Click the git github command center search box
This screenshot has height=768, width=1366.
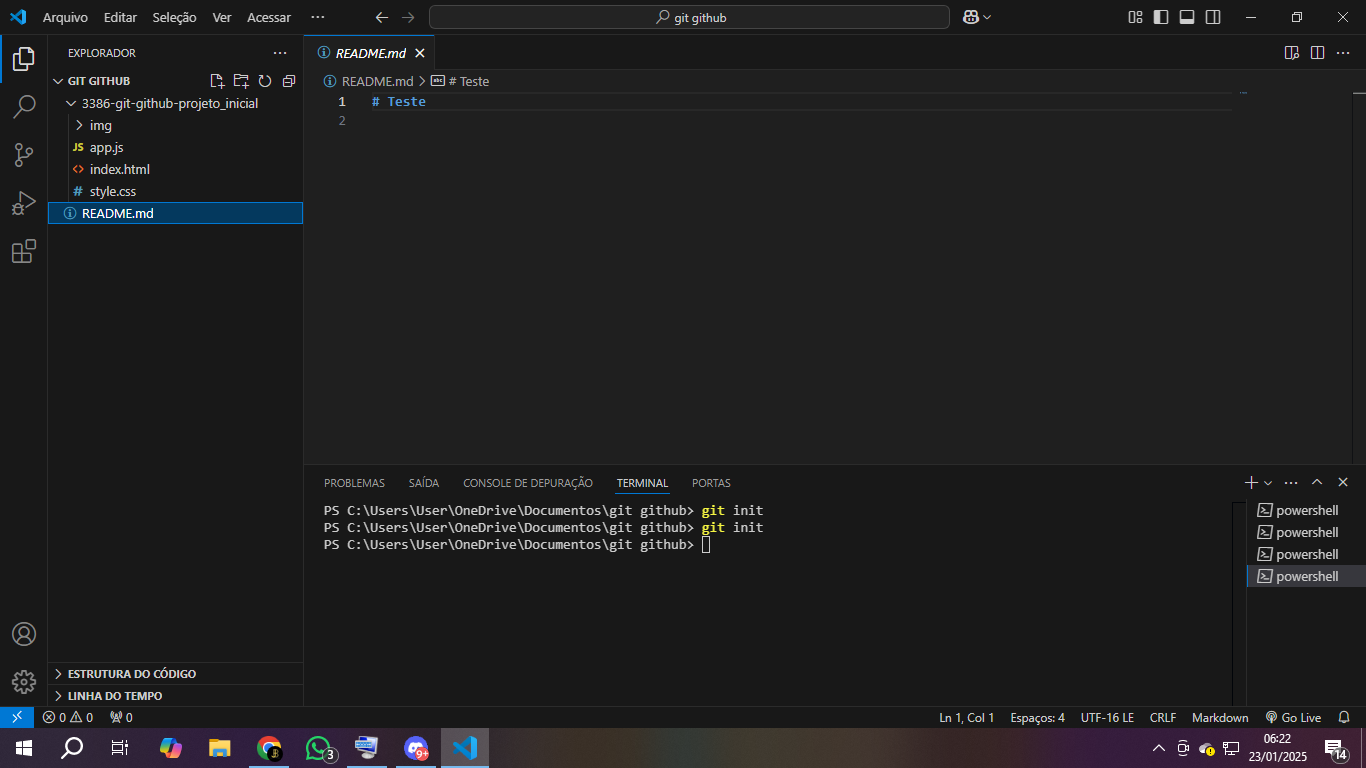click(689, 17)
